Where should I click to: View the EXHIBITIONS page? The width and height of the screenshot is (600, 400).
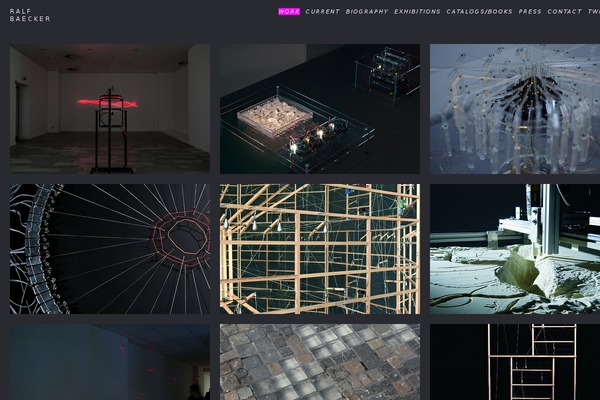tap(417, 11)
